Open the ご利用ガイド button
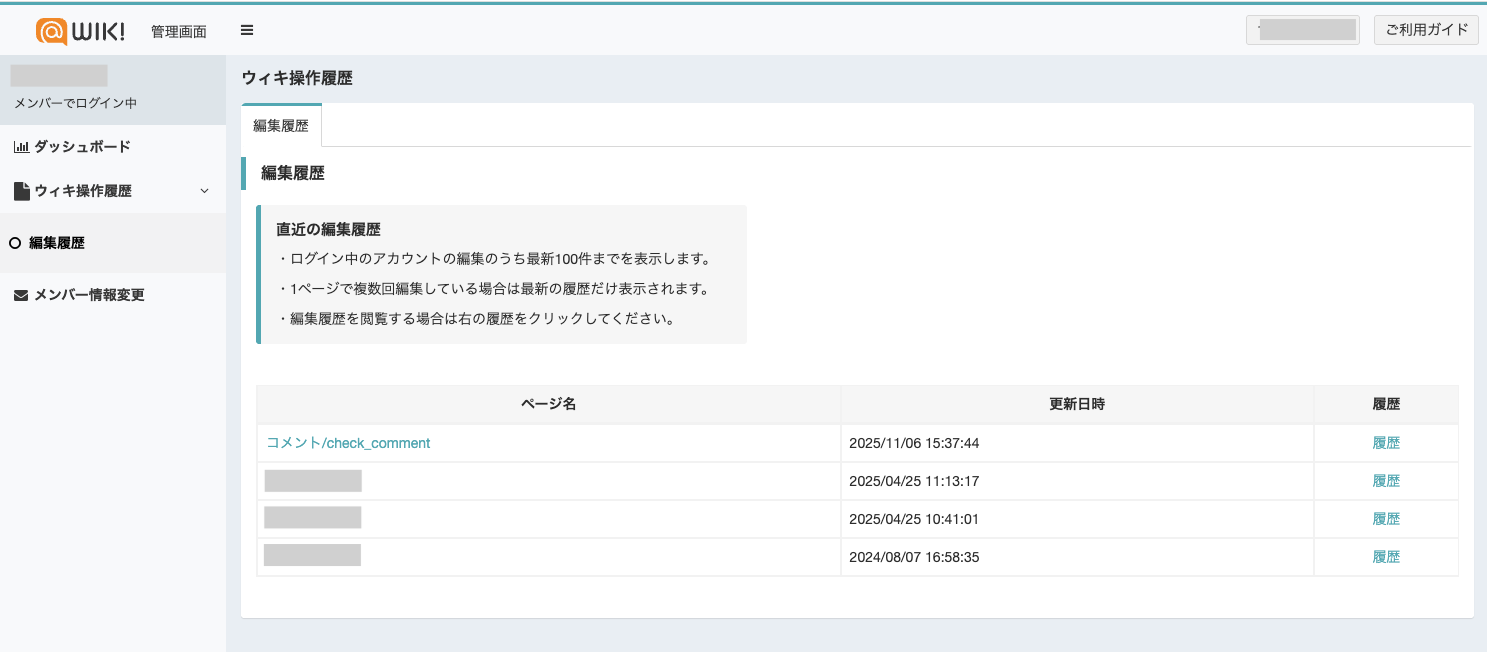Screen dimensions: 1487x652 [1425, 30]
